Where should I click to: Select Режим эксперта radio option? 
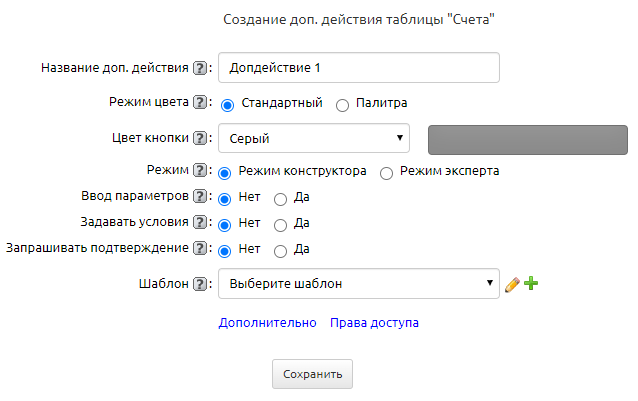click(x=387, y=172)
